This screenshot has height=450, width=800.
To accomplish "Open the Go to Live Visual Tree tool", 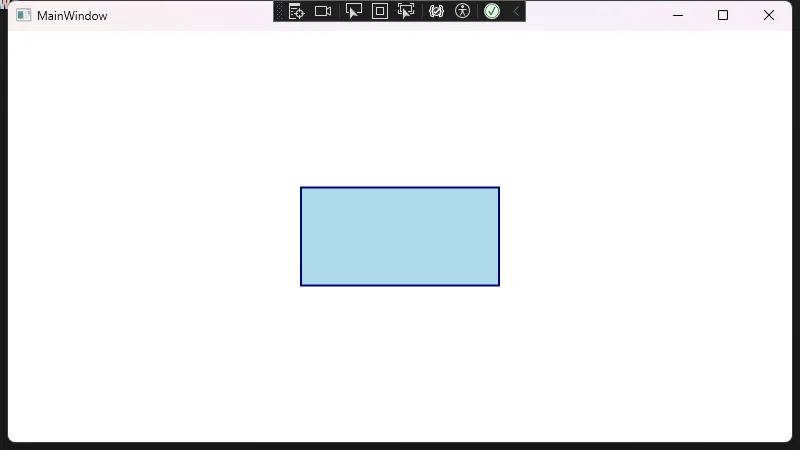I will pyautogui.click(x=296, y=11).
